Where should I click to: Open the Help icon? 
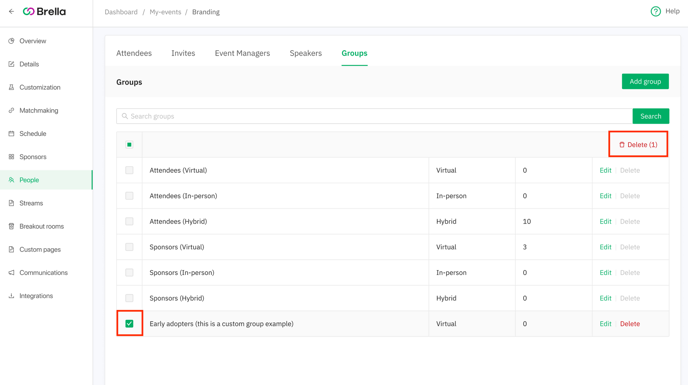click(656, 11)
